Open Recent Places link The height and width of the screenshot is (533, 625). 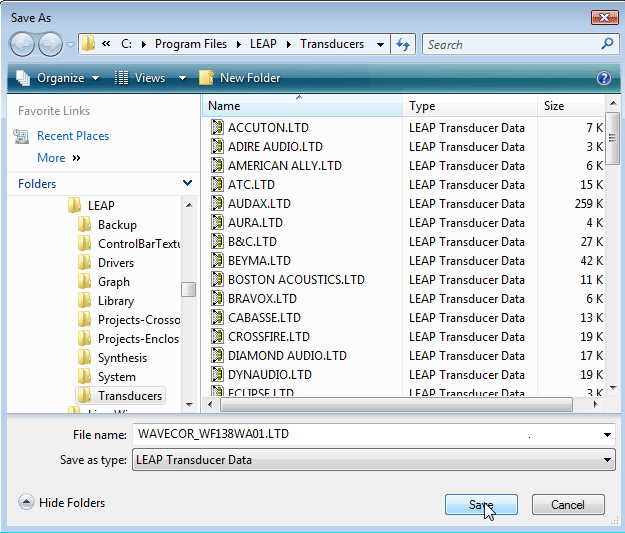tap(73, 136)
